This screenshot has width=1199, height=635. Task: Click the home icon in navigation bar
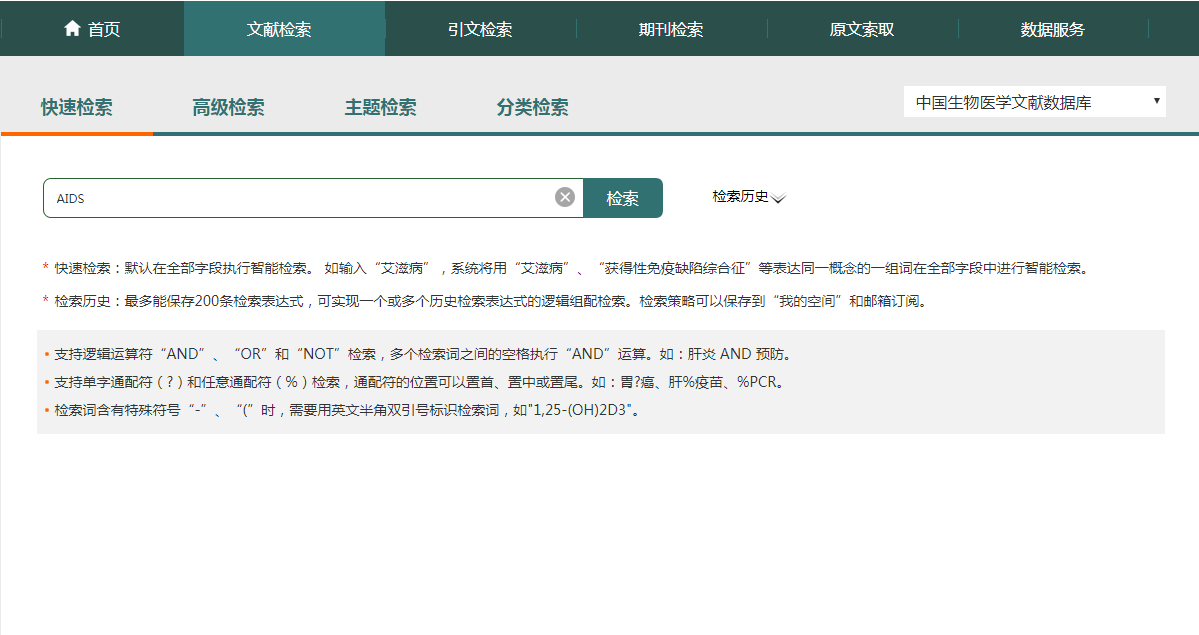coord(72,29)
